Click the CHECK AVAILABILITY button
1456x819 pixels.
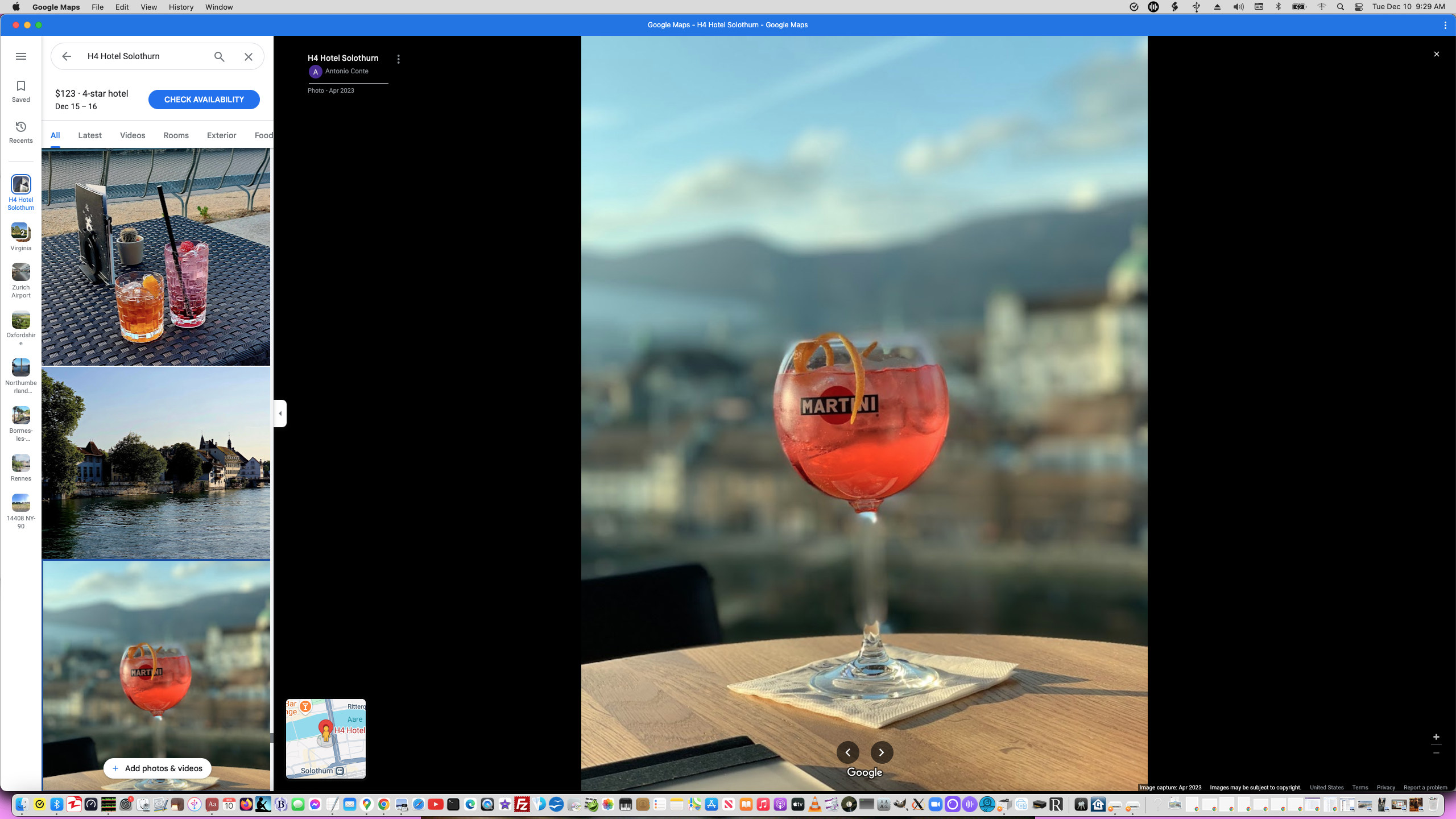[204, 100]
